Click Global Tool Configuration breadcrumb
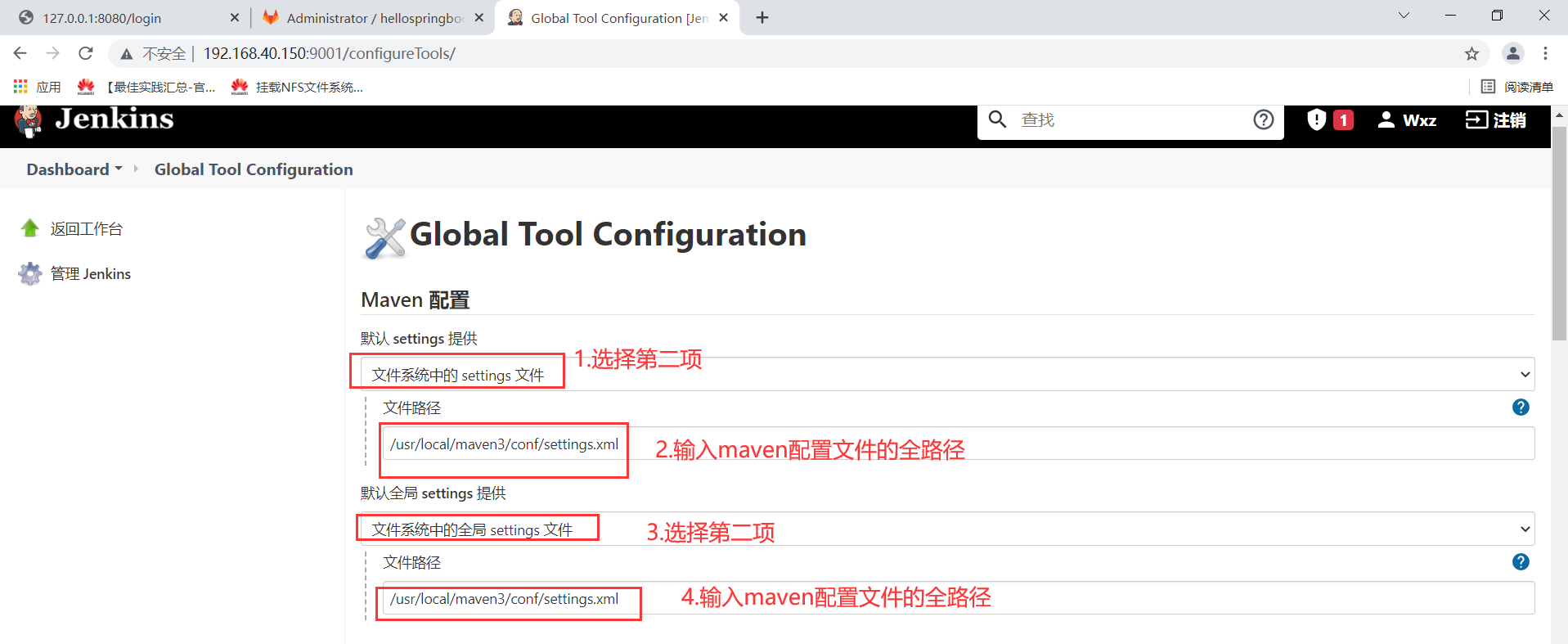1568x644 pixels. tap(254, 169)
